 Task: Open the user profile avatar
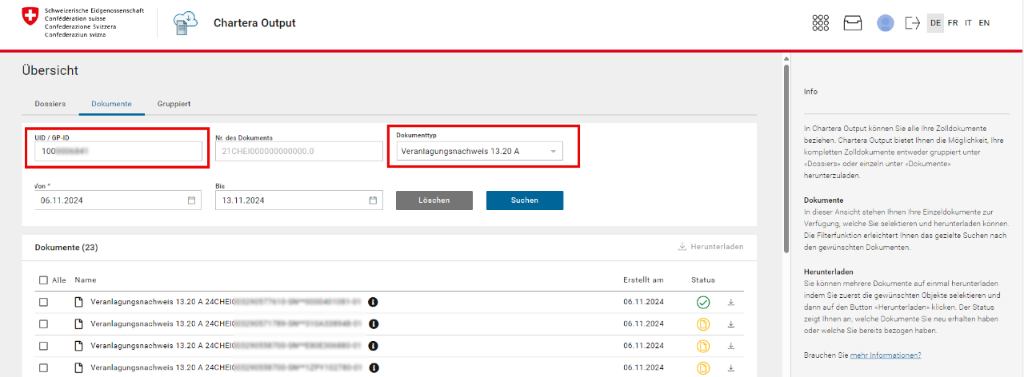tap(886, 23)
